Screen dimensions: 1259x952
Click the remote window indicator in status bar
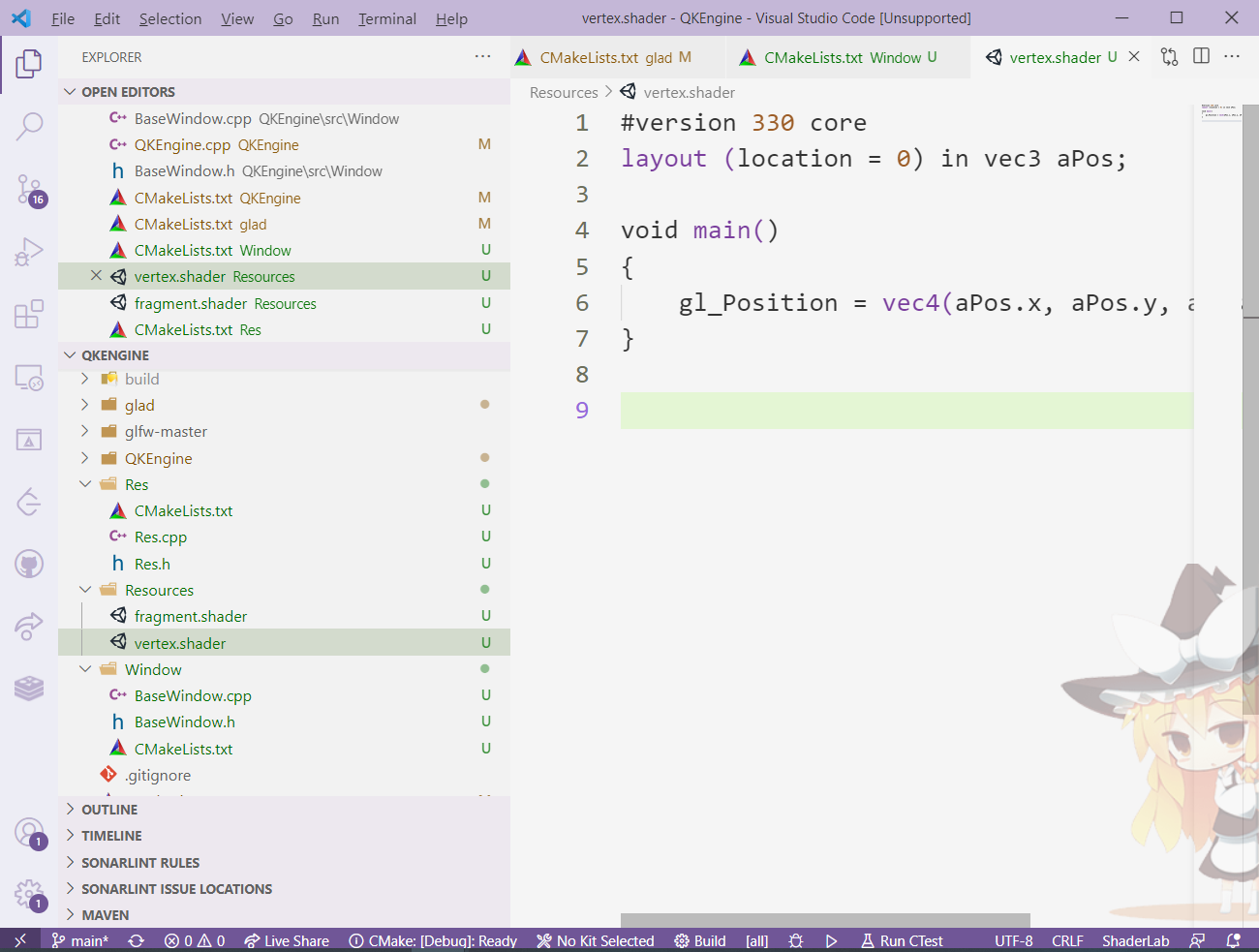coord(19,940)
